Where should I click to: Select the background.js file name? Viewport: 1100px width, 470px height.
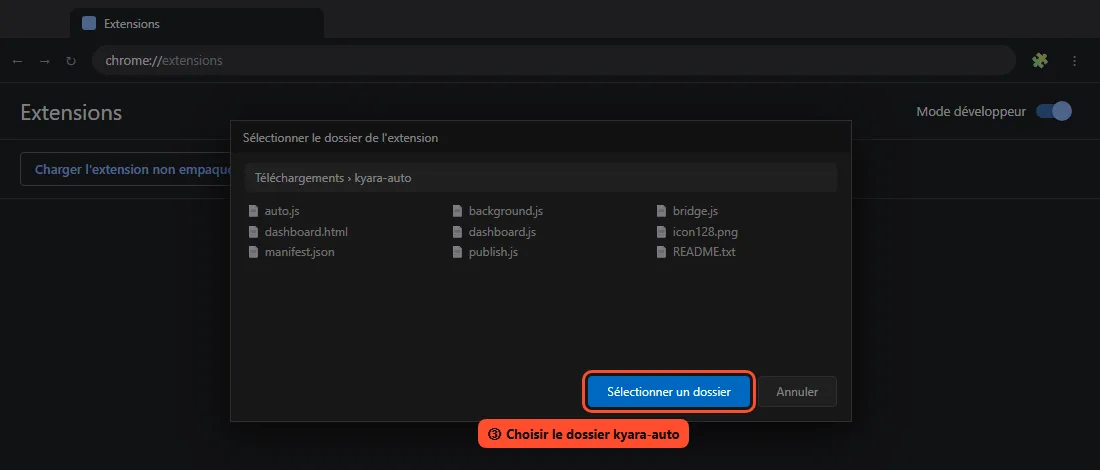click(x=506, y=210)
